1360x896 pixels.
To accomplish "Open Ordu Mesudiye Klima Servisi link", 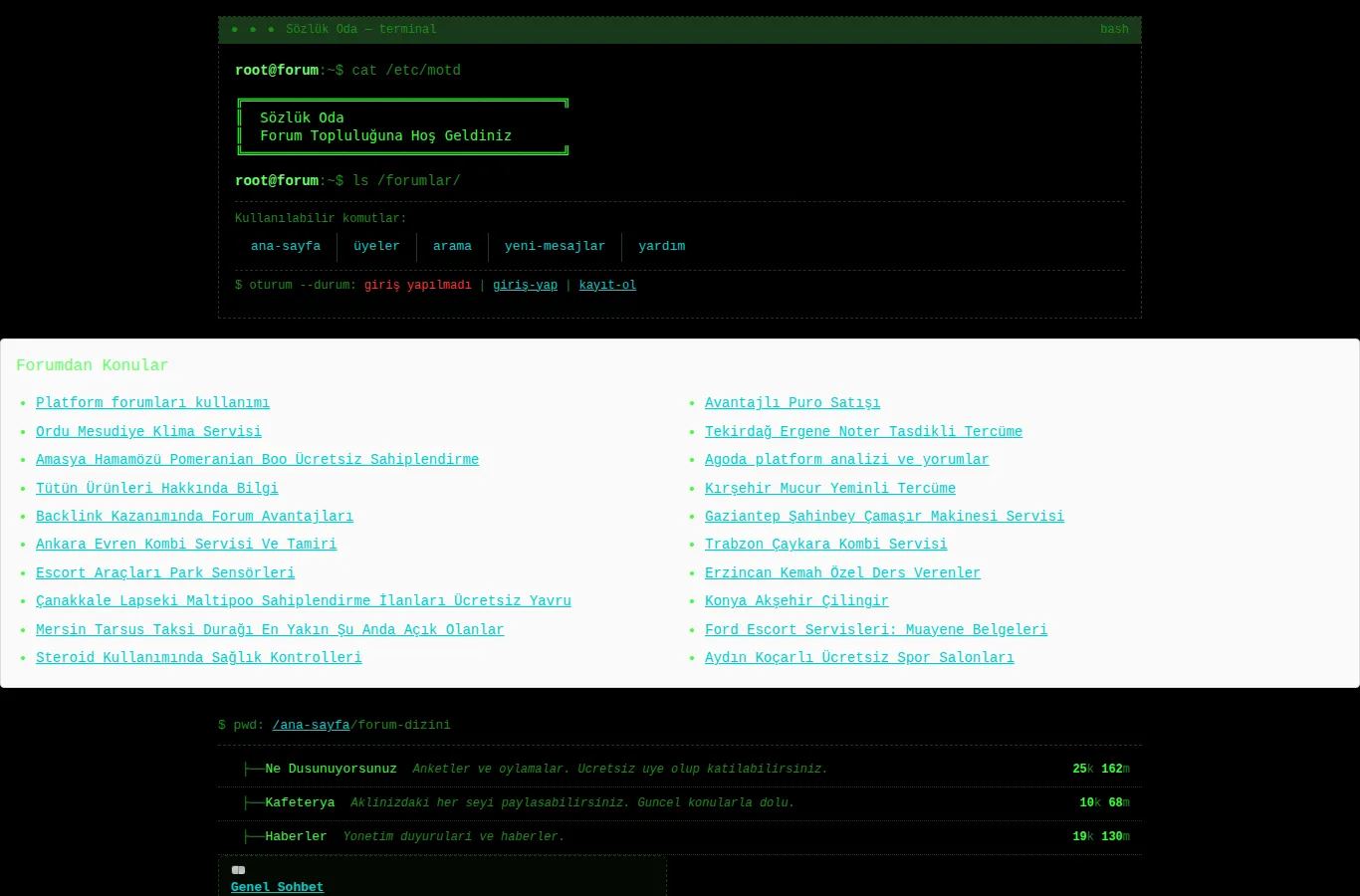I will click(x=148, y=431).
